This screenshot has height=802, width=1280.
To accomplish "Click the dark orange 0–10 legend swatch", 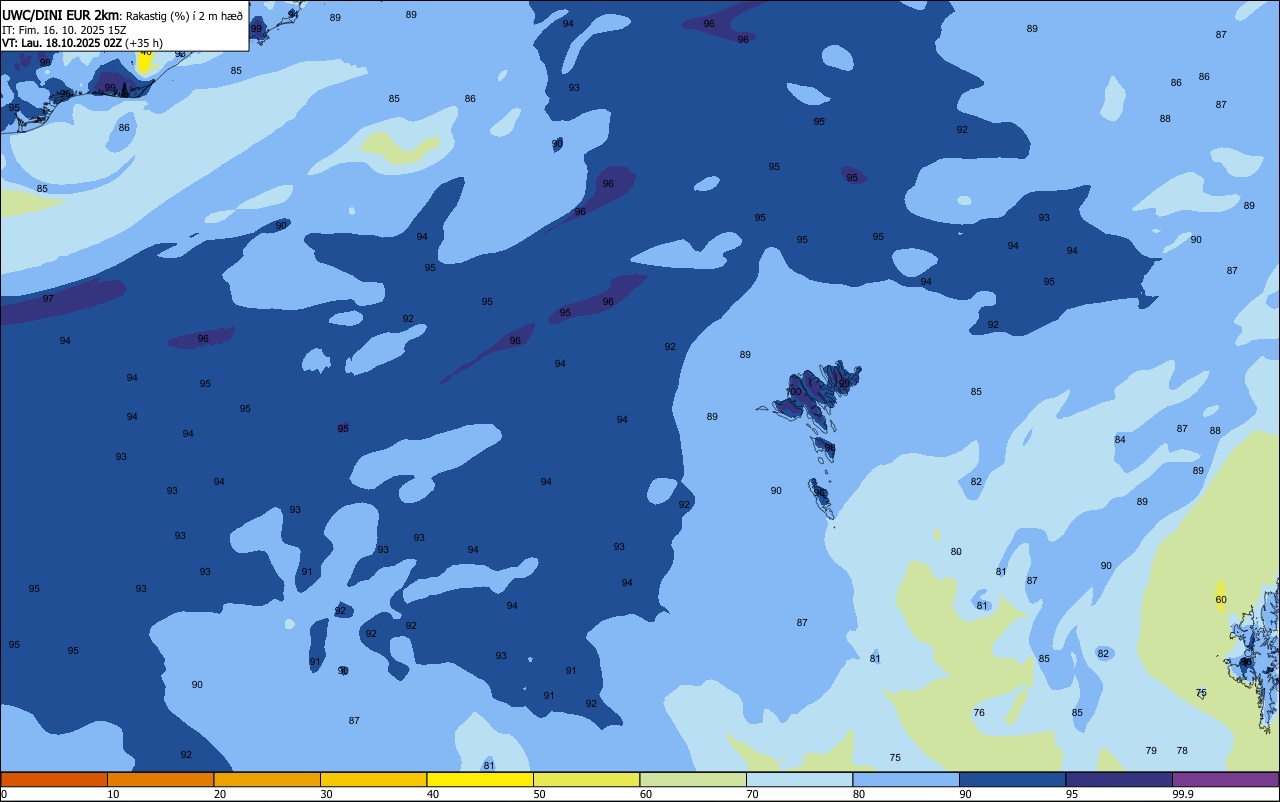I will point(54,779).
